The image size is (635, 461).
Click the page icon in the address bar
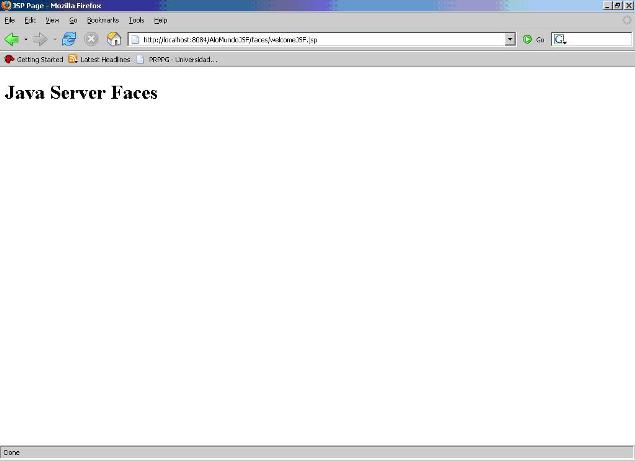(x=135, y=39)
